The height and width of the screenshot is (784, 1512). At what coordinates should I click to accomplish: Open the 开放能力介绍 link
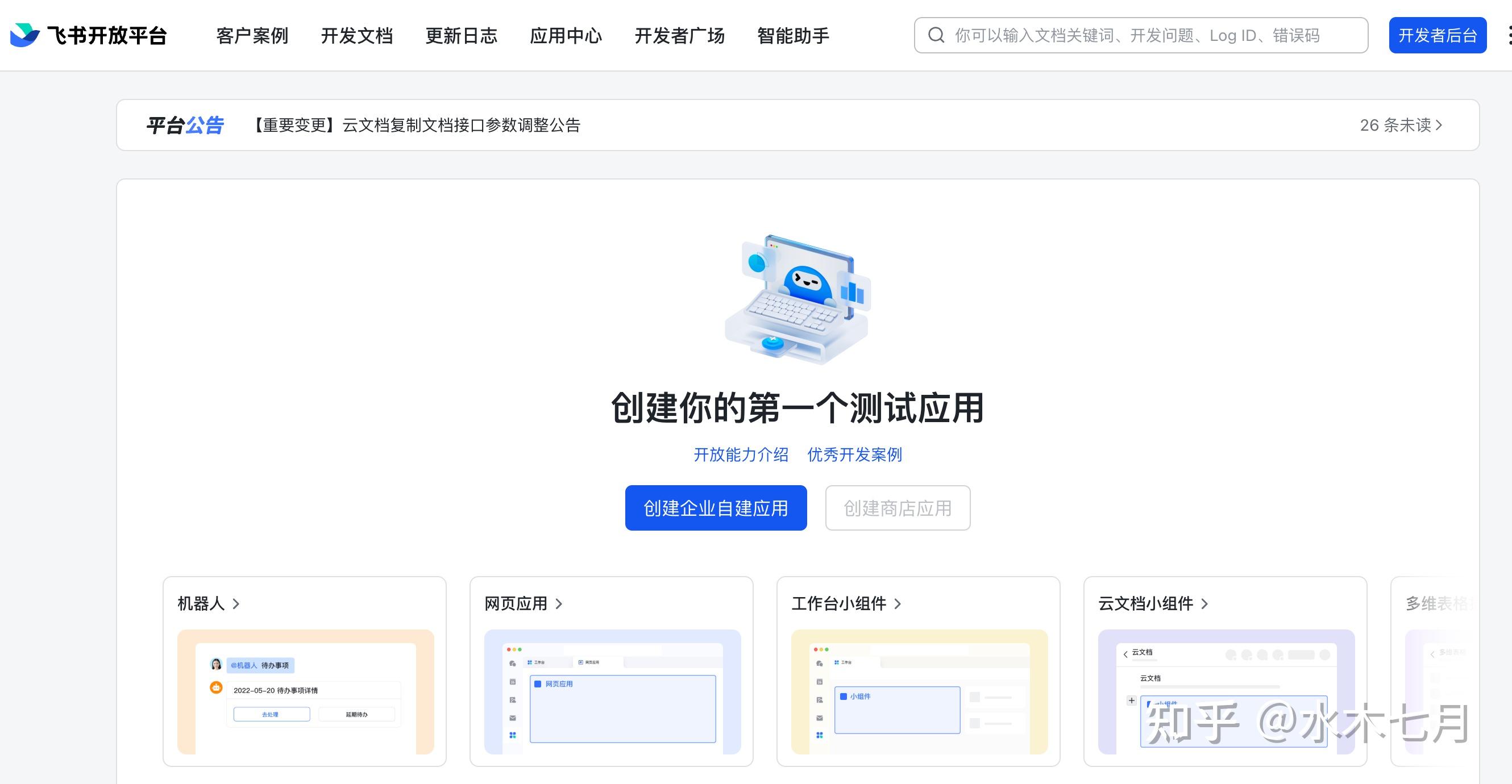(741, 454)
